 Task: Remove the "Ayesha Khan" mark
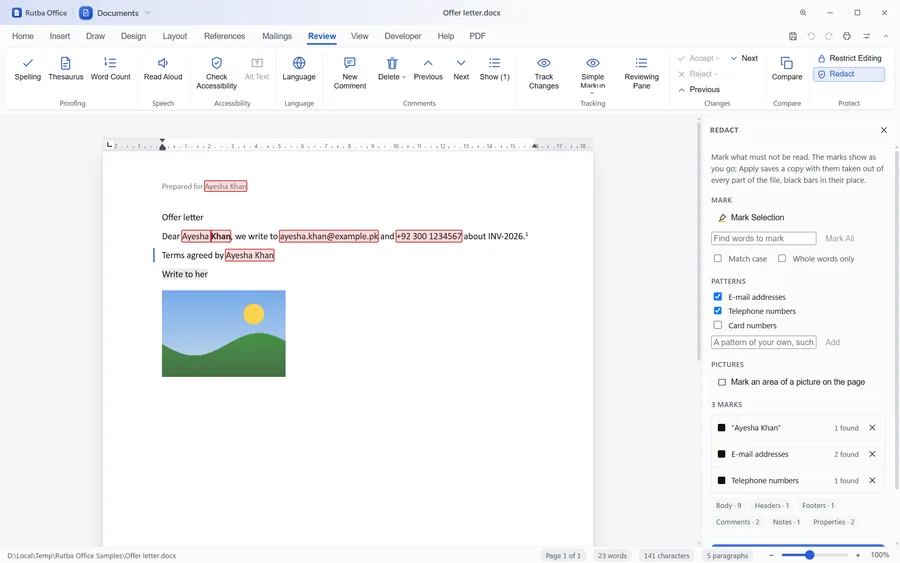coord(872,428)
